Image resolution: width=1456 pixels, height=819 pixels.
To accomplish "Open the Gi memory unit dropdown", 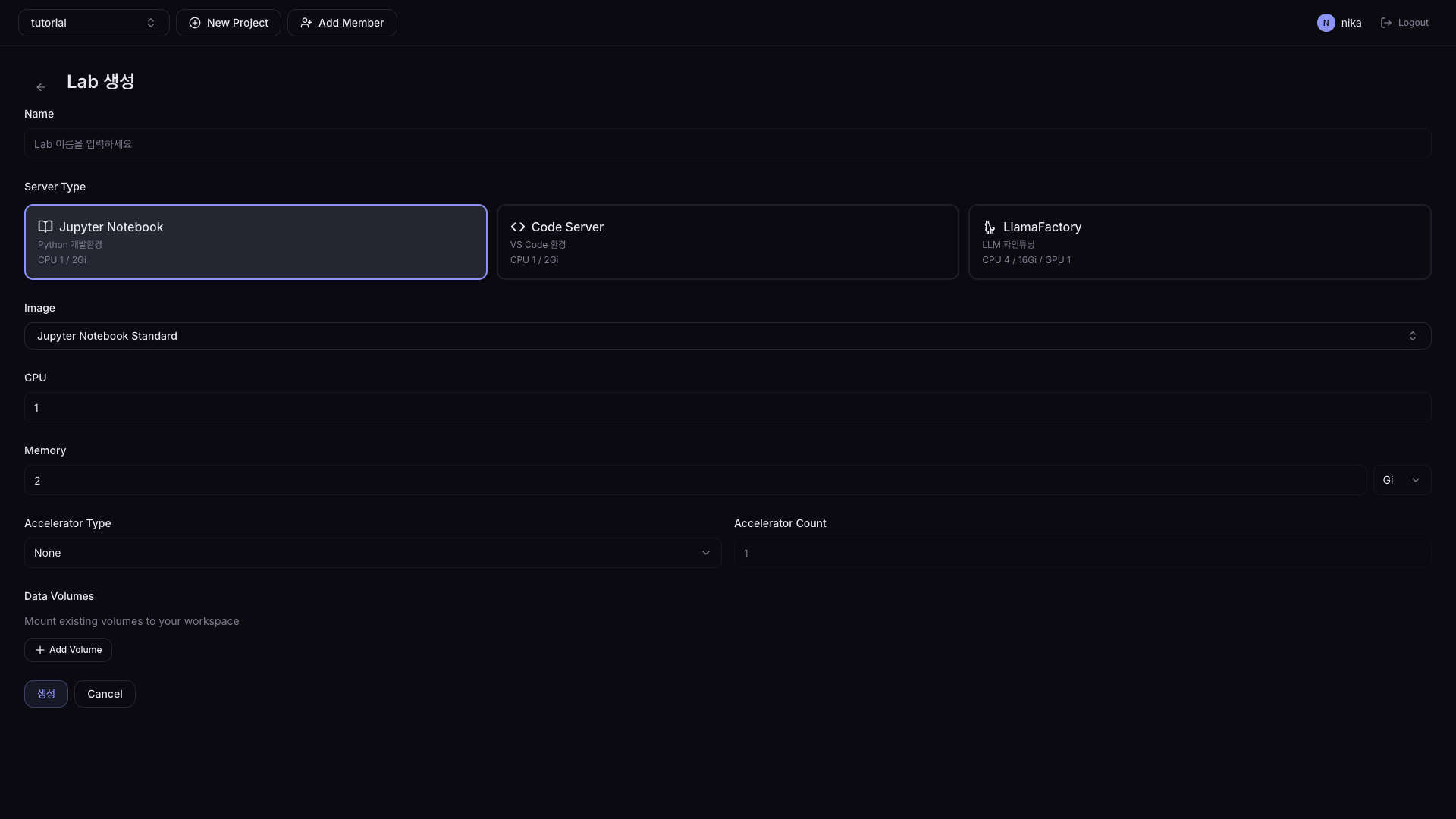I will [1401, 480].
